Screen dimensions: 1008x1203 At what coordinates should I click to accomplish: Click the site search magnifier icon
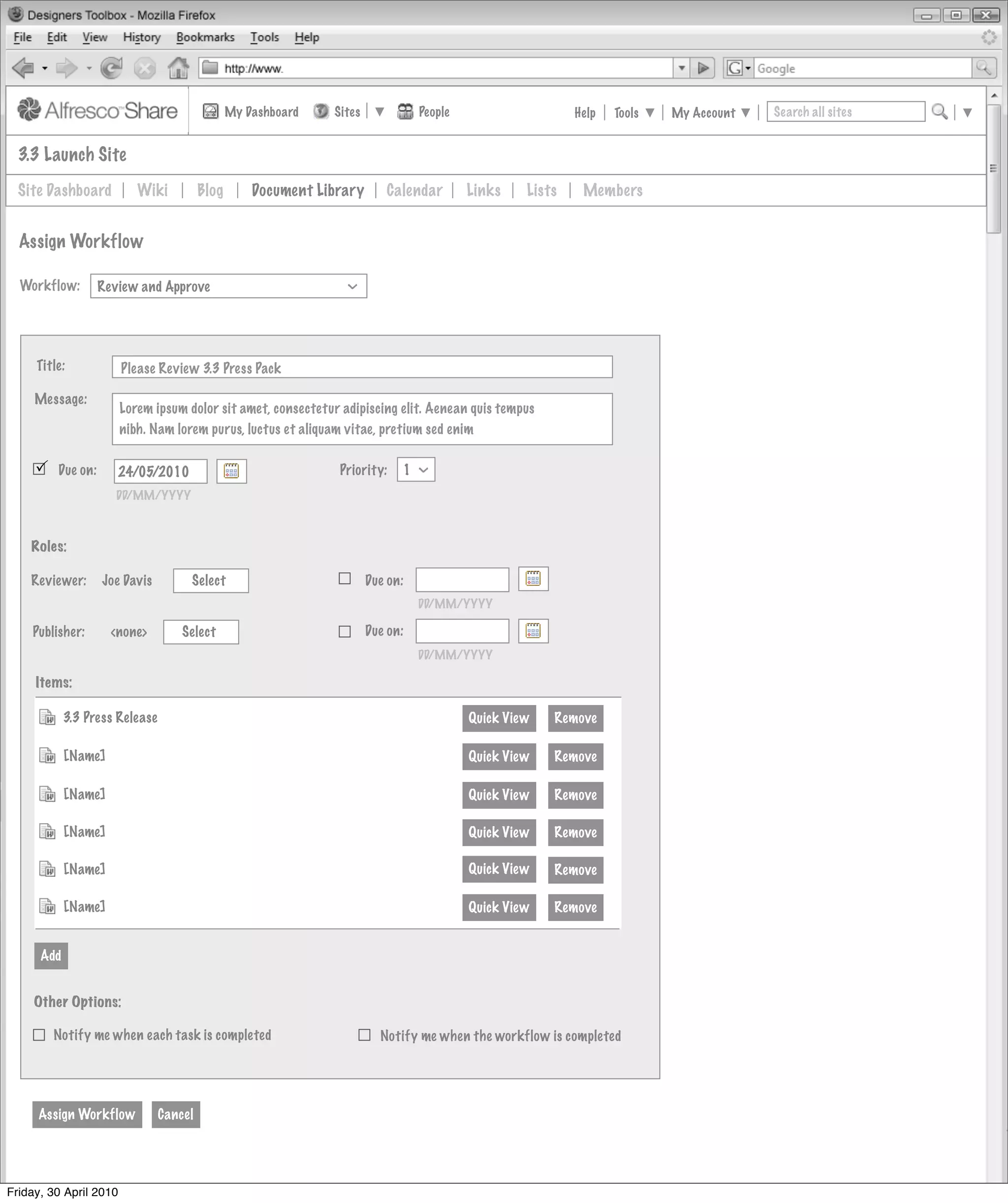pos(939,112)
